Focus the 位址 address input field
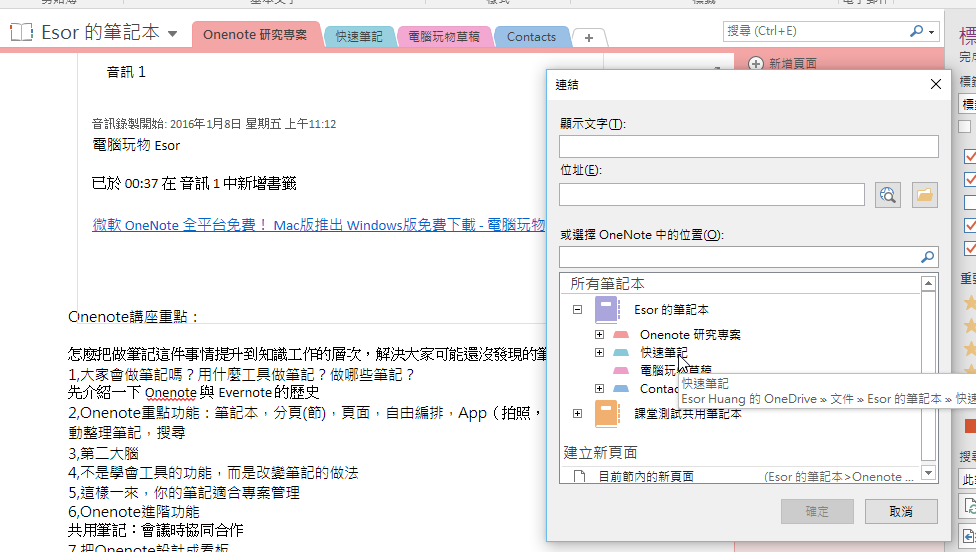This screenshot has height=552, width=976. point(711,195)
